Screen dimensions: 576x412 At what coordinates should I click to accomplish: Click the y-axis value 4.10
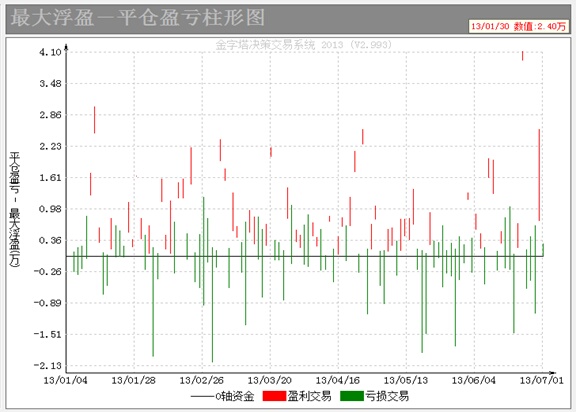(x=50, y=52)
